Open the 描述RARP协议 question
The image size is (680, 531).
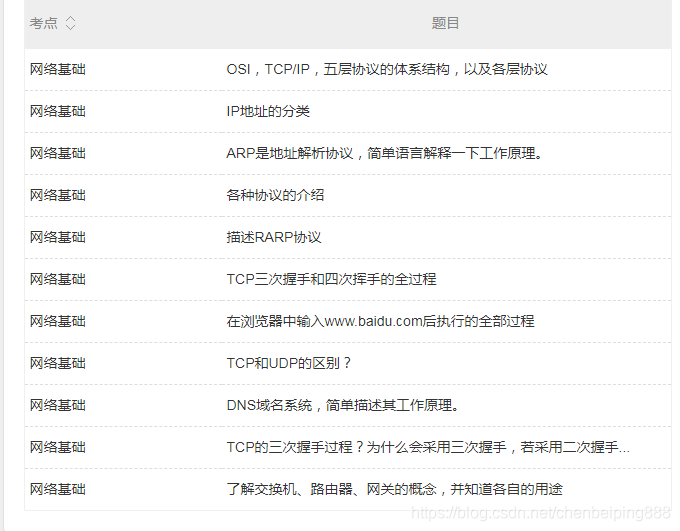coord(274,237)
